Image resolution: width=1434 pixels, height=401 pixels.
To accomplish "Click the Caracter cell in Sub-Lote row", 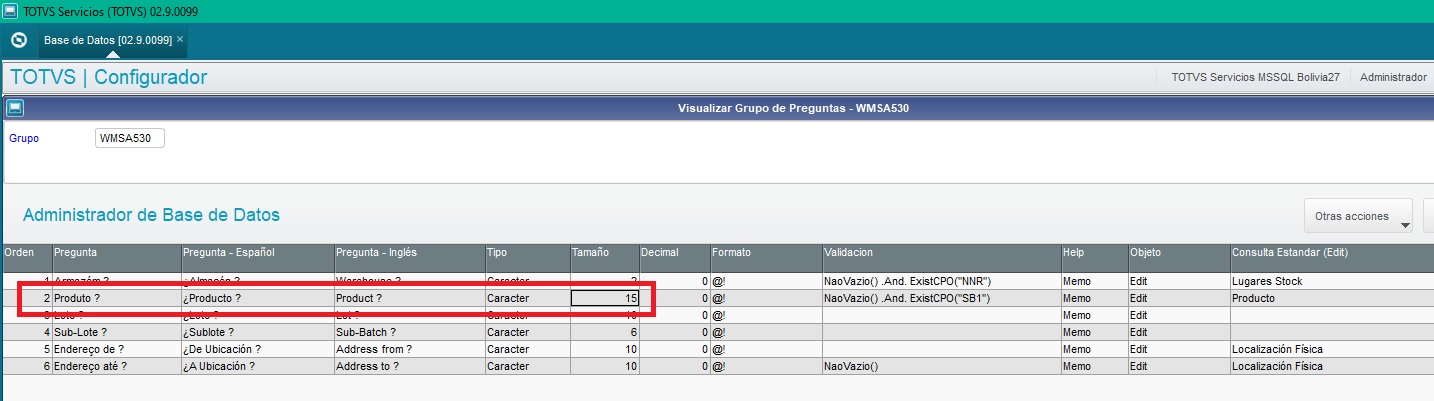I will click(x=527, y=332).
